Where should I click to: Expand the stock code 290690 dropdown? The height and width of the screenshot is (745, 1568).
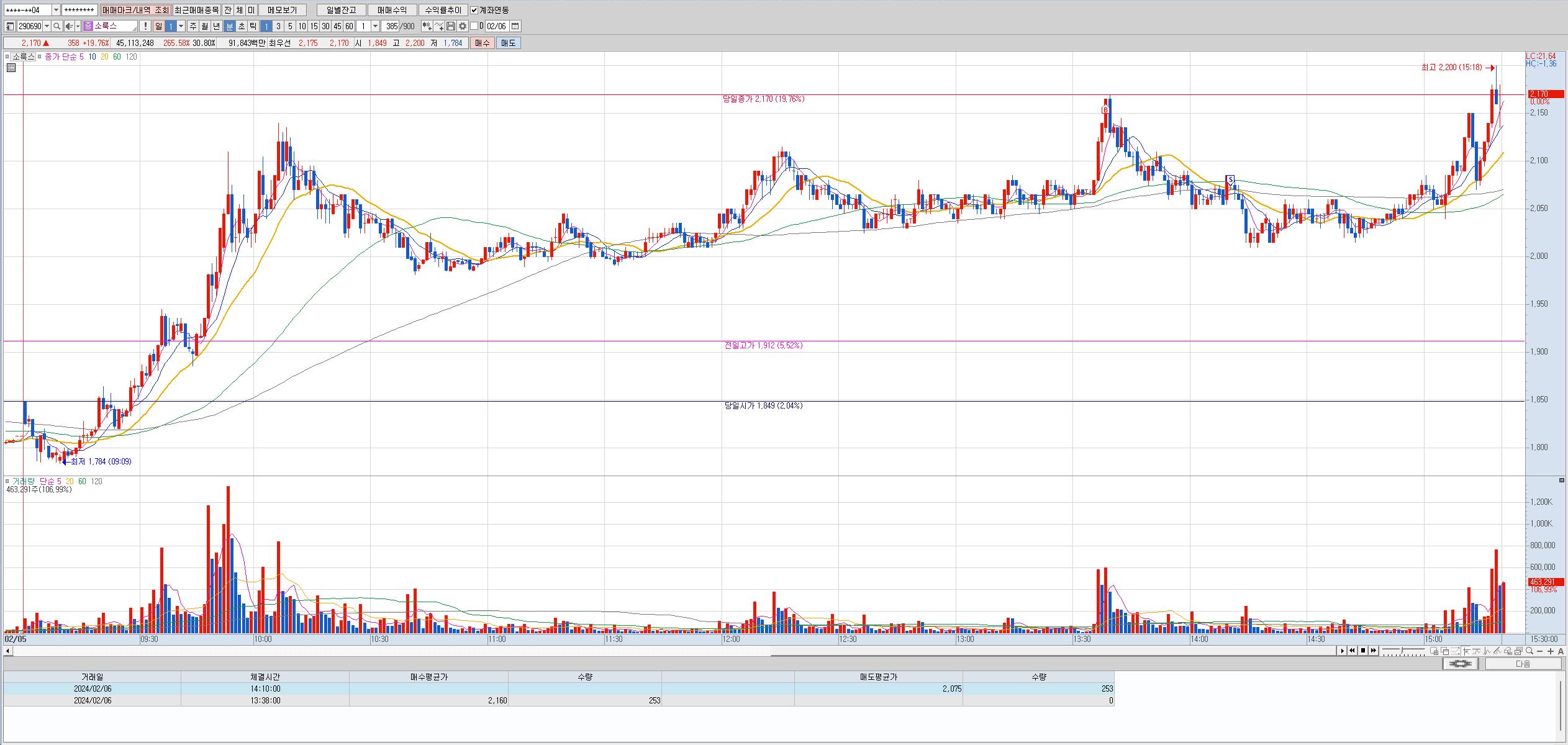47,26
